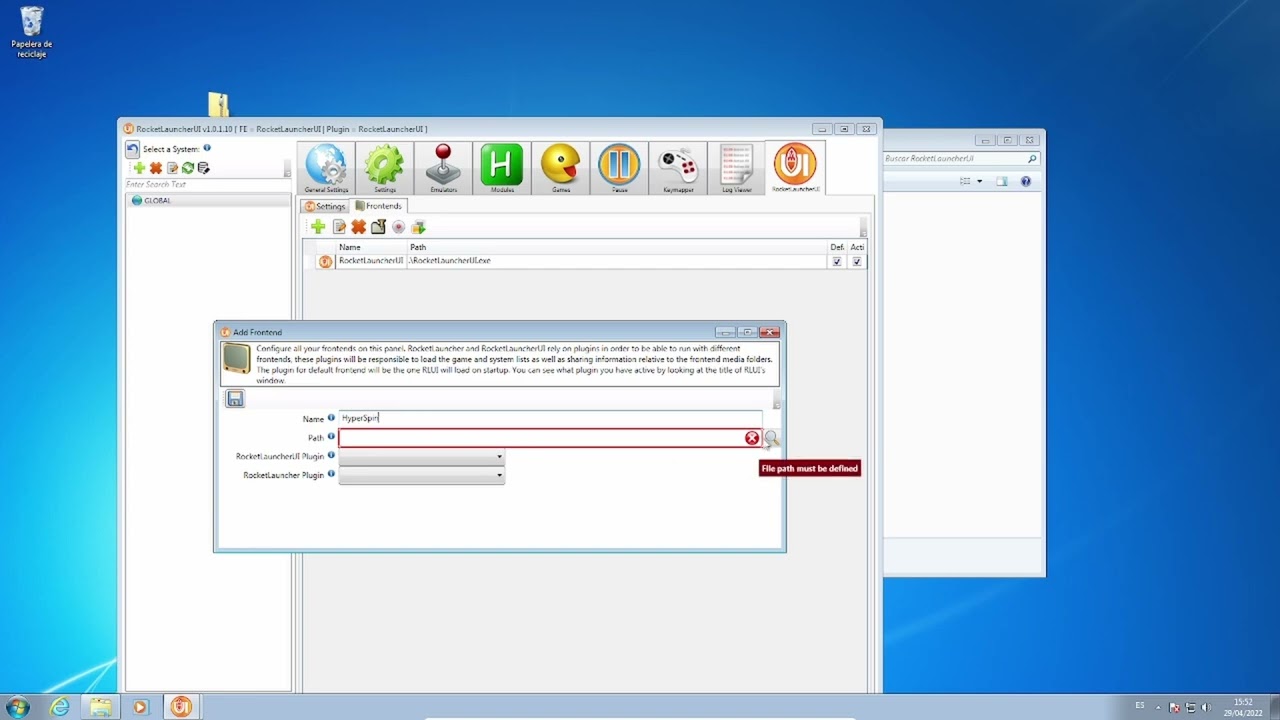The height and width of the screenshot is (720, 1280).
Task: Click the orange delete frontend icon
Action: (358, 227)
